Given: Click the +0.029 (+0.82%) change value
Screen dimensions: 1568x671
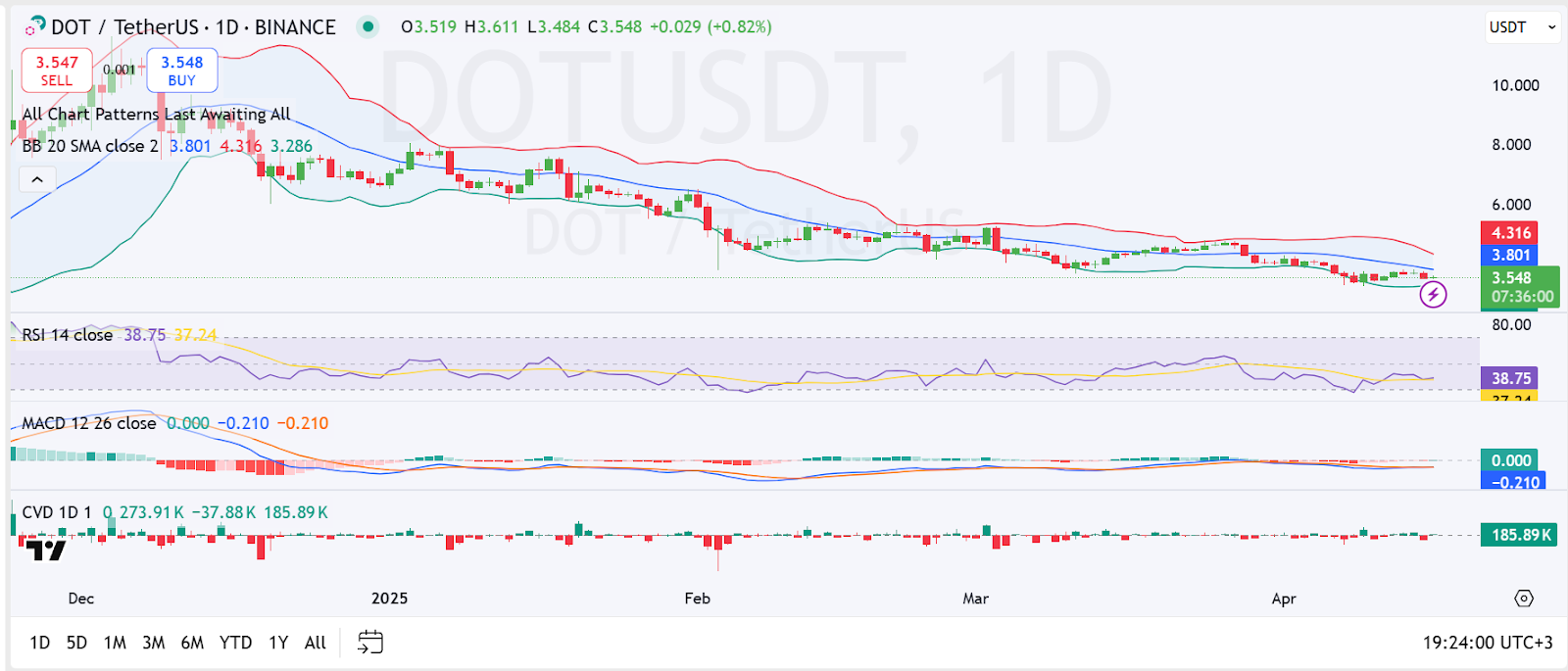Looking at the screenshot, I should click(710, 26).
